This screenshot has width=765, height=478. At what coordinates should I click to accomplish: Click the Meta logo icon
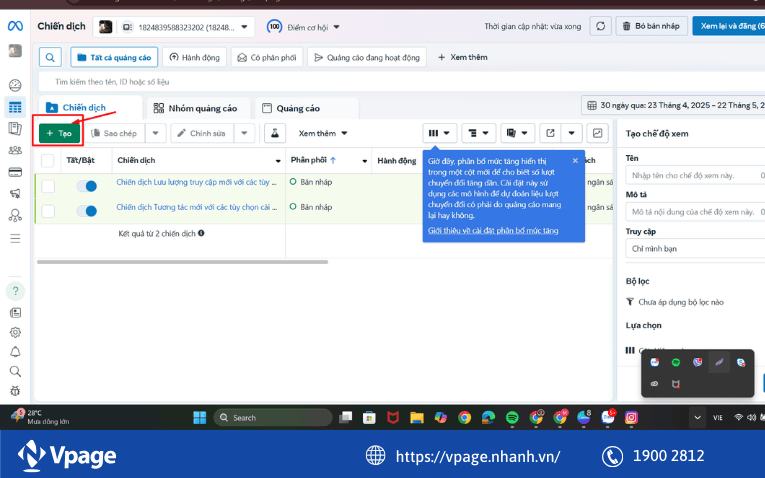tap(15, 26)
